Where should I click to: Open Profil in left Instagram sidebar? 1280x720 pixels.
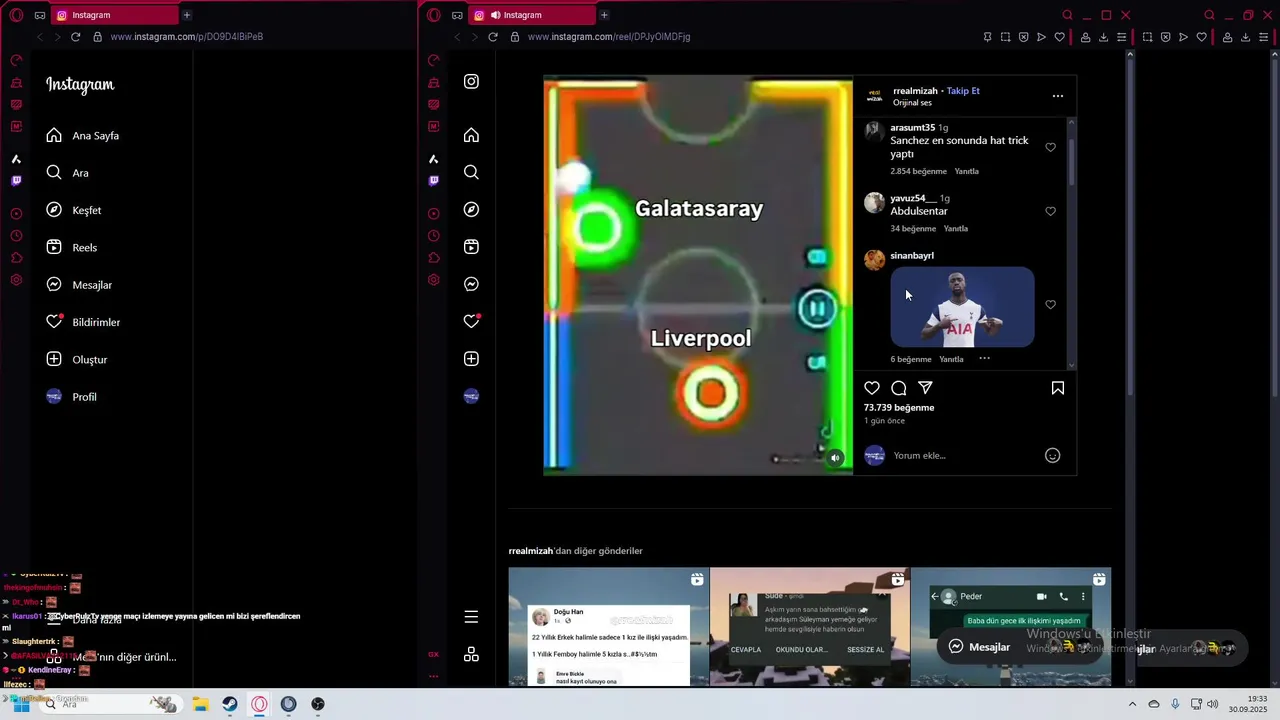click(72, 397)
